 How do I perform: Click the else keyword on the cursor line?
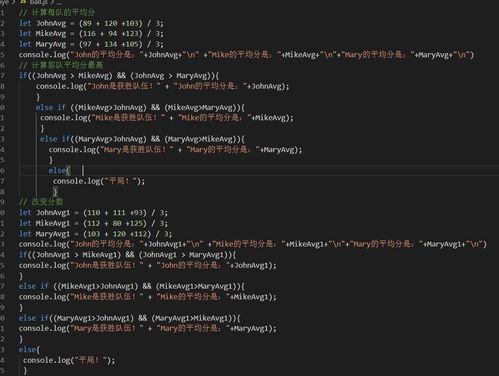coord(57,170)
